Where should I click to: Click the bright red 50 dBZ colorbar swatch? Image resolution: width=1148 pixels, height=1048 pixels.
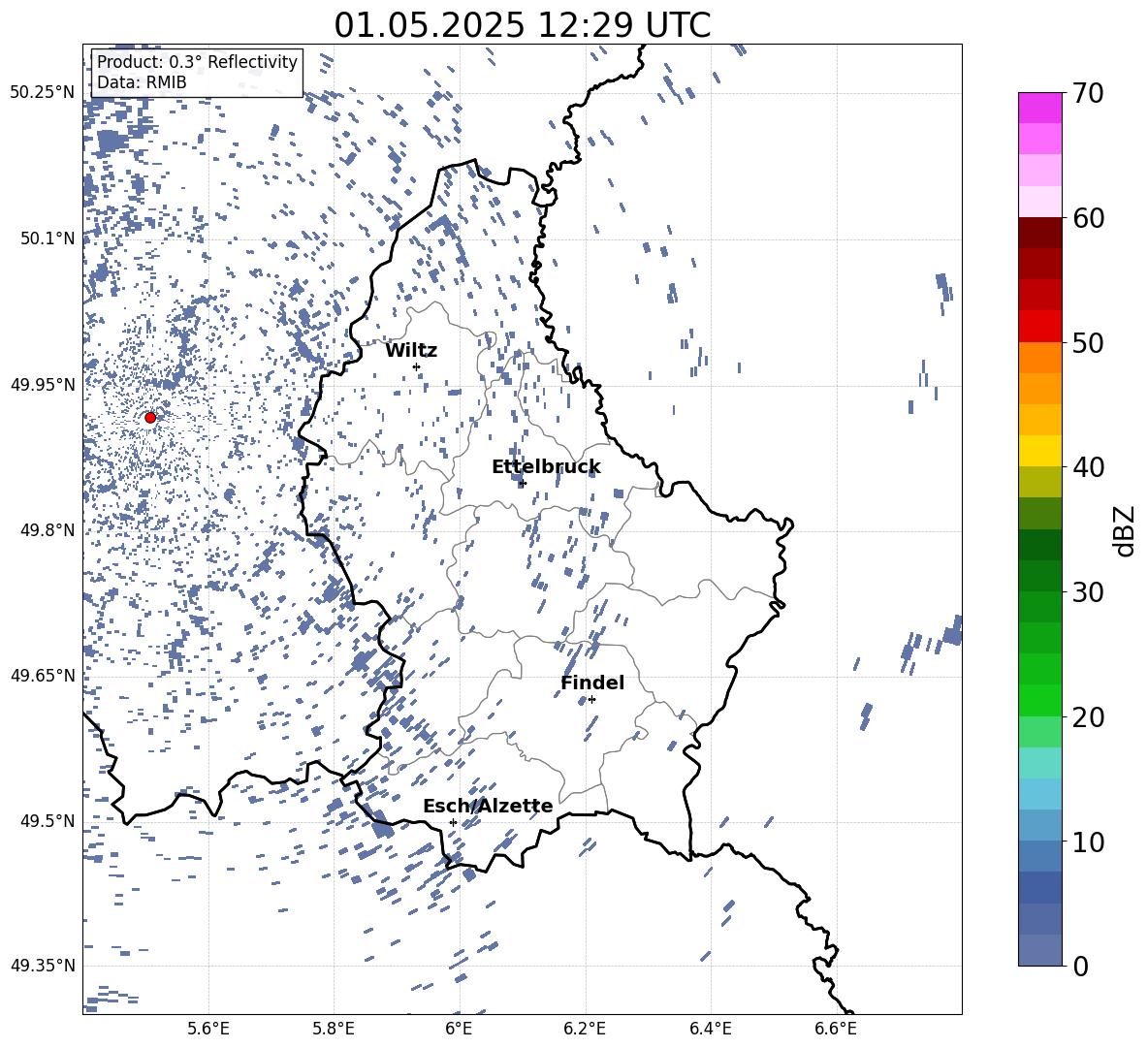[x=1039, y=327]
